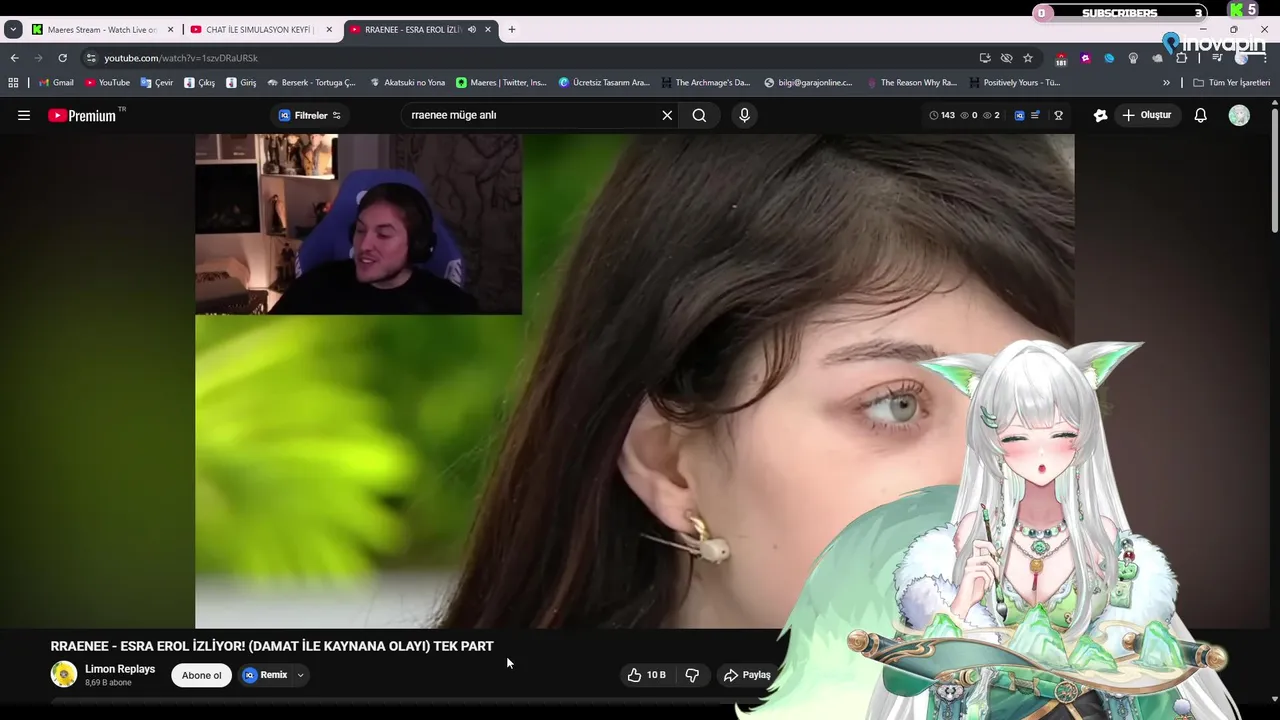Click the install app icon in address bar
The width and height of the screenshot is (1280, 720).
point(985,58)
